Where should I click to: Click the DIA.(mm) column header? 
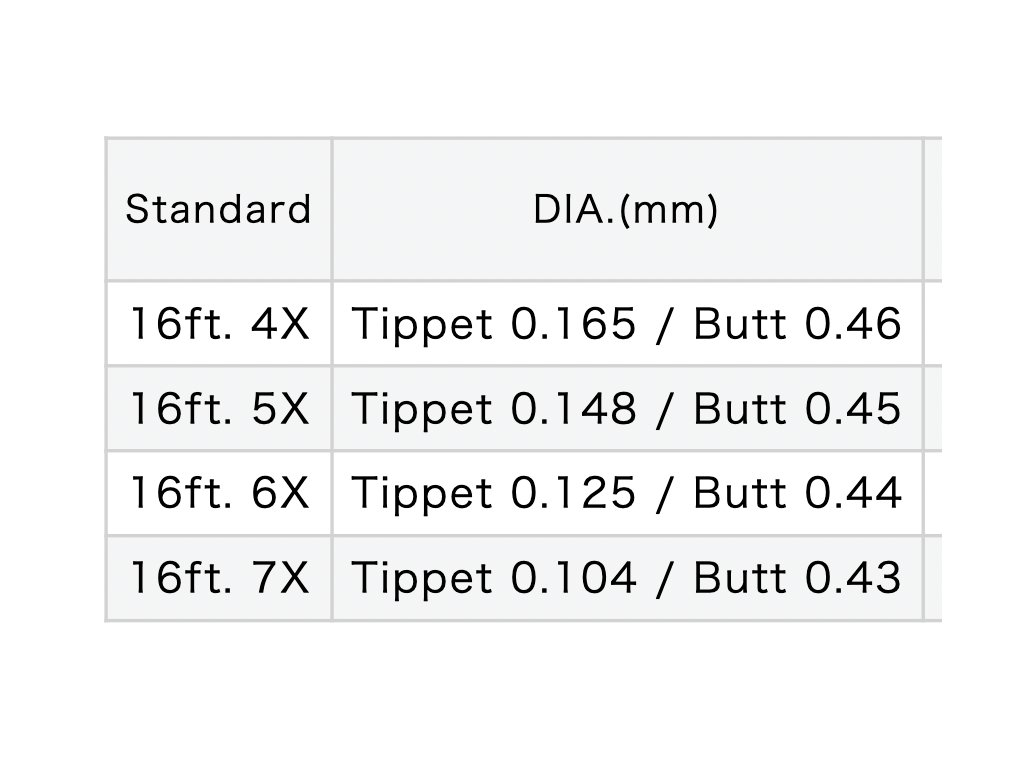pos(626,210)
